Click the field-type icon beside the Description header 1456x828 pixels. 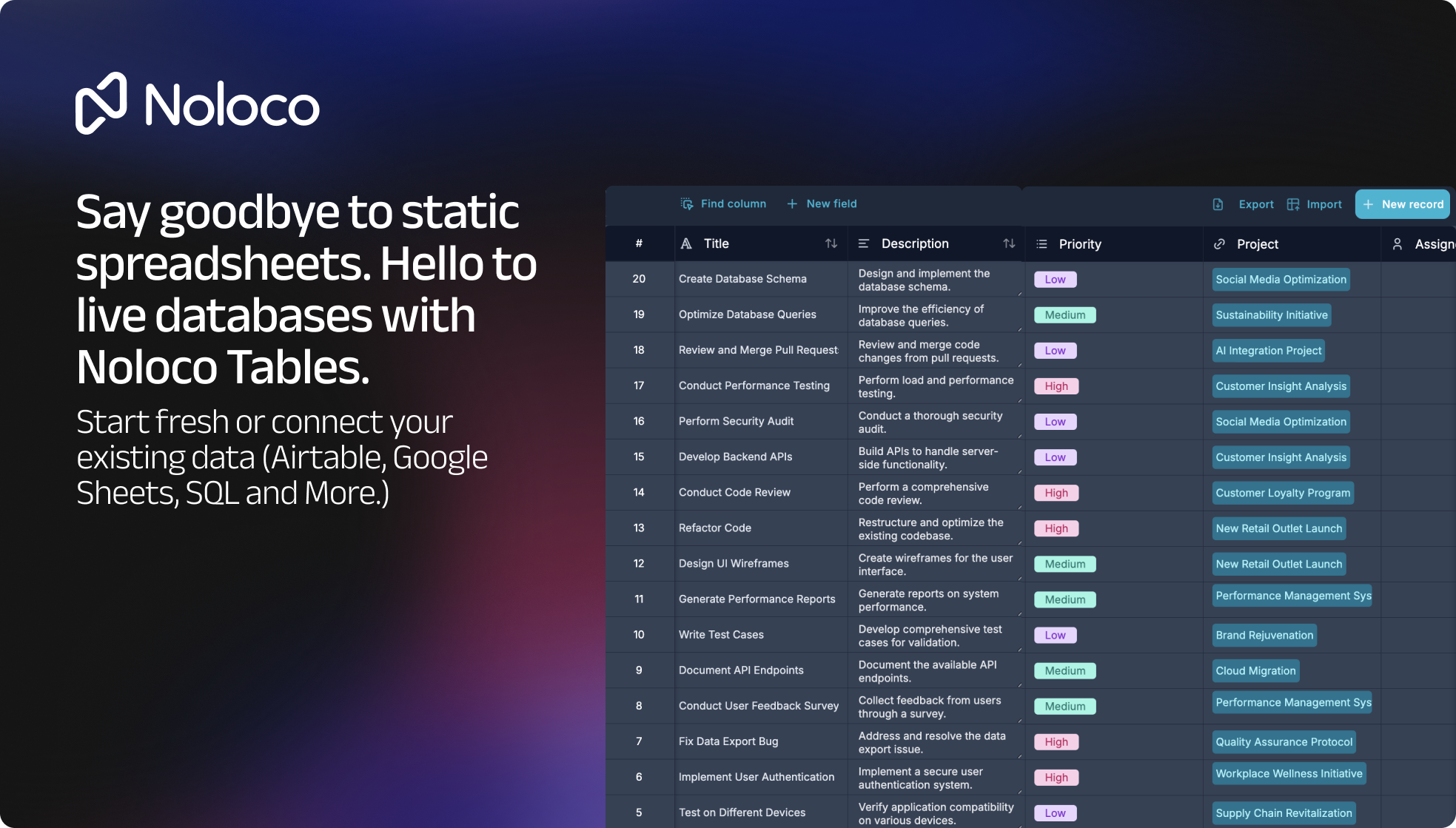pyautogui.click(x=862, y=243)
